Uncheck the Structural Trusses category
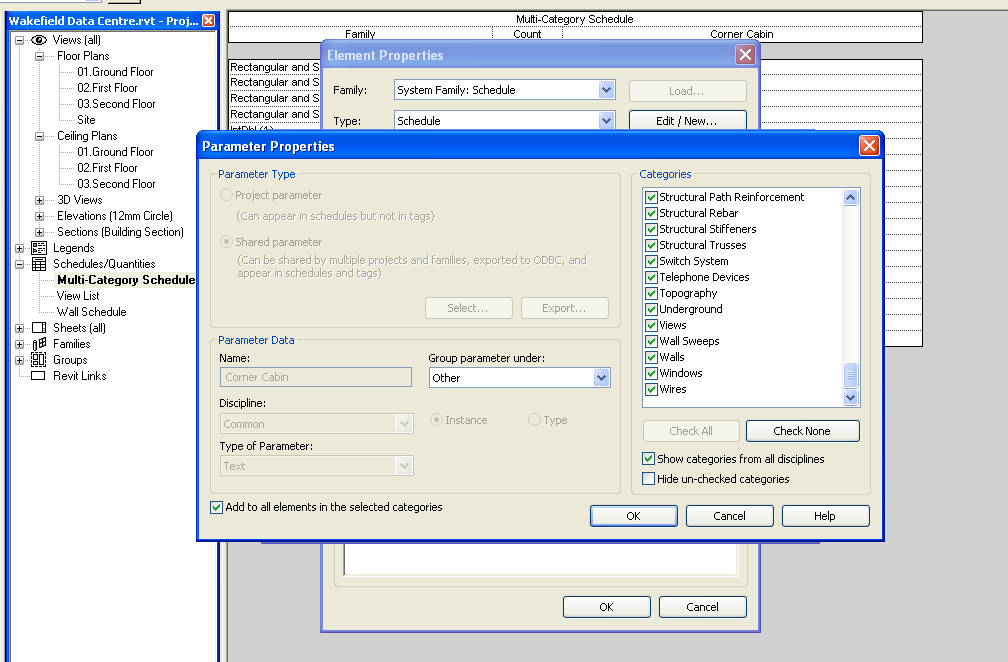This screenshot has width=1008, height=662. [651, 246]
